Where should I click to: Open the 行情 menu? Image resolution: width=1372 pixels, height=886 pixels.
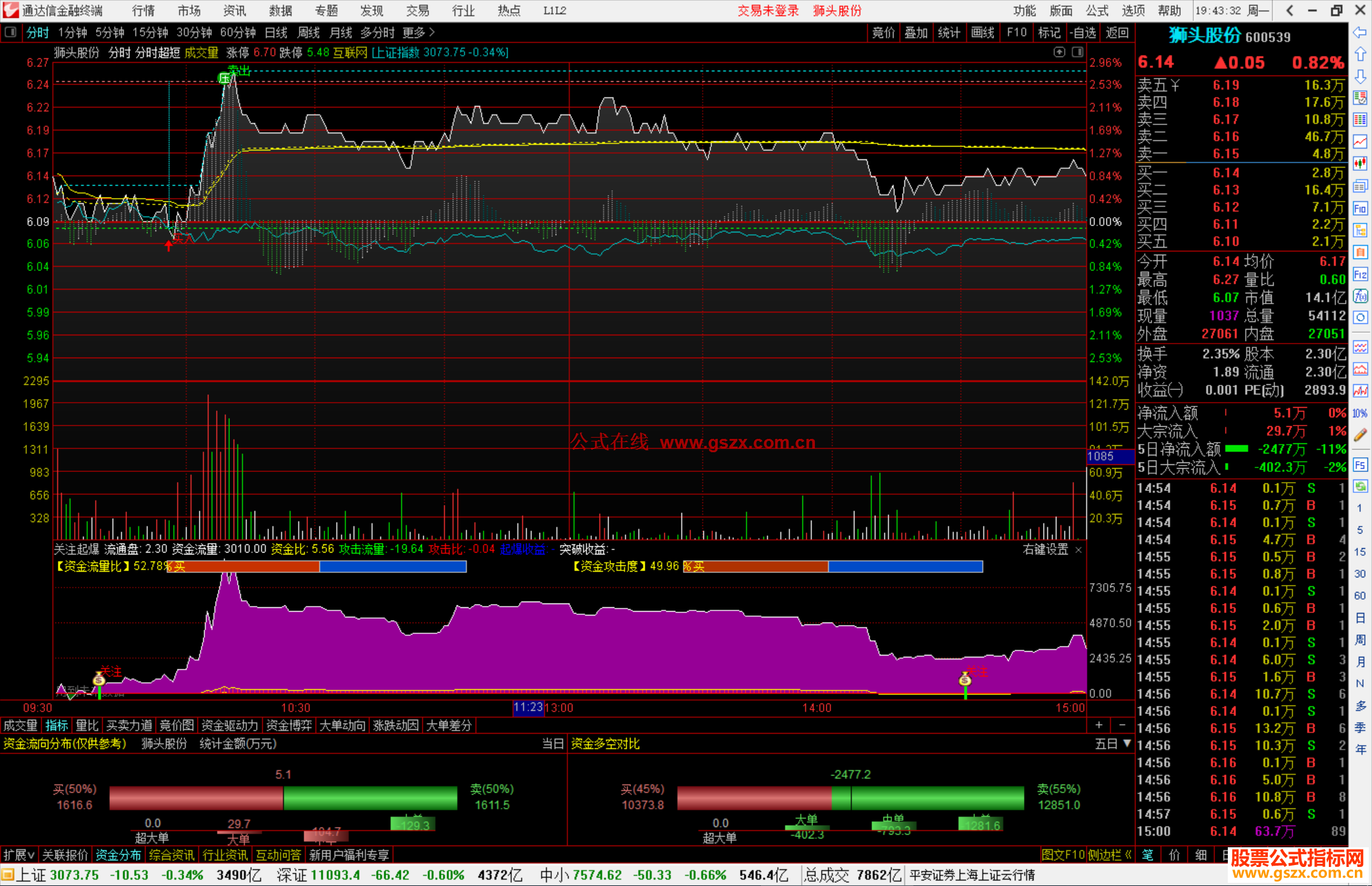143,10
